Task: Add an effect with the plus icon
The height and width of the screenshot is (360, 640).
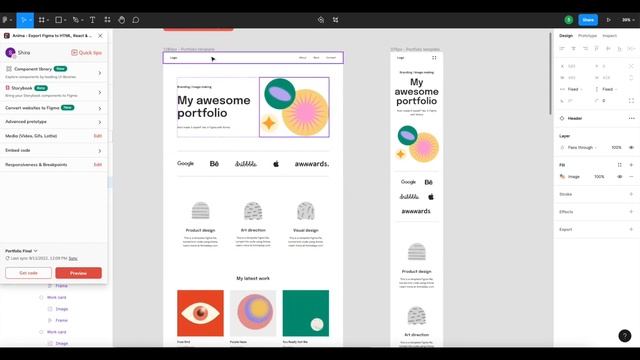Action: coord(631,212)
